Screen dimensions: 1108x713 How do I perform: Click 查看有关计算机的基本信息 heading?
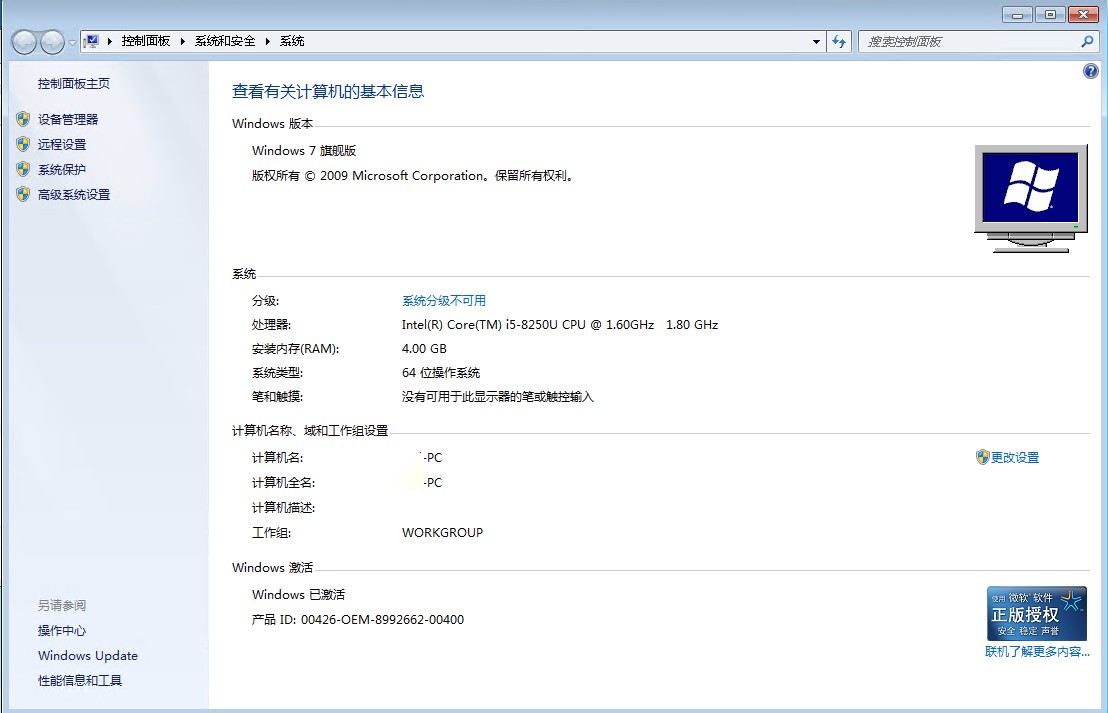(328, 91)
